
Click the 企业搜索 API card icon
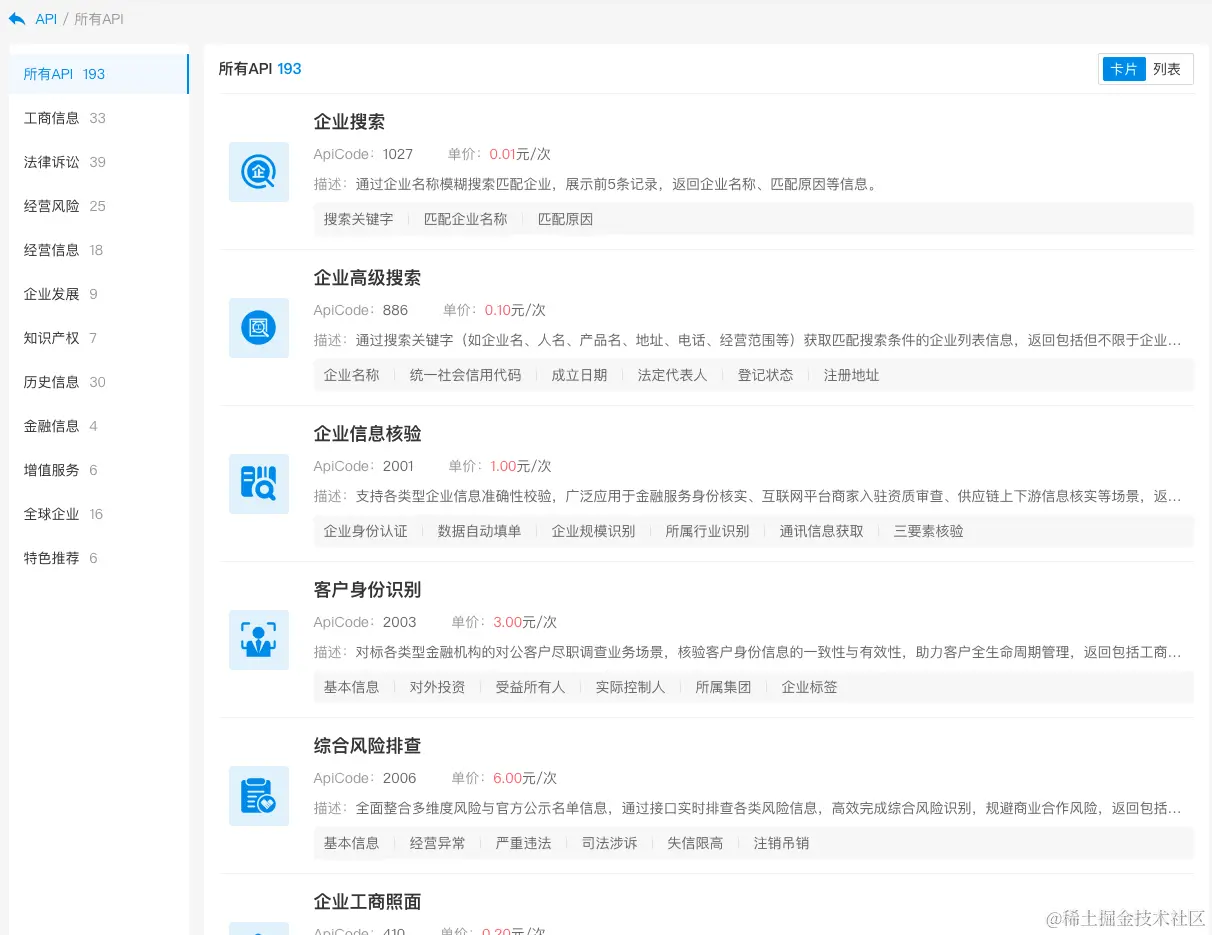(x=259, y=172)
